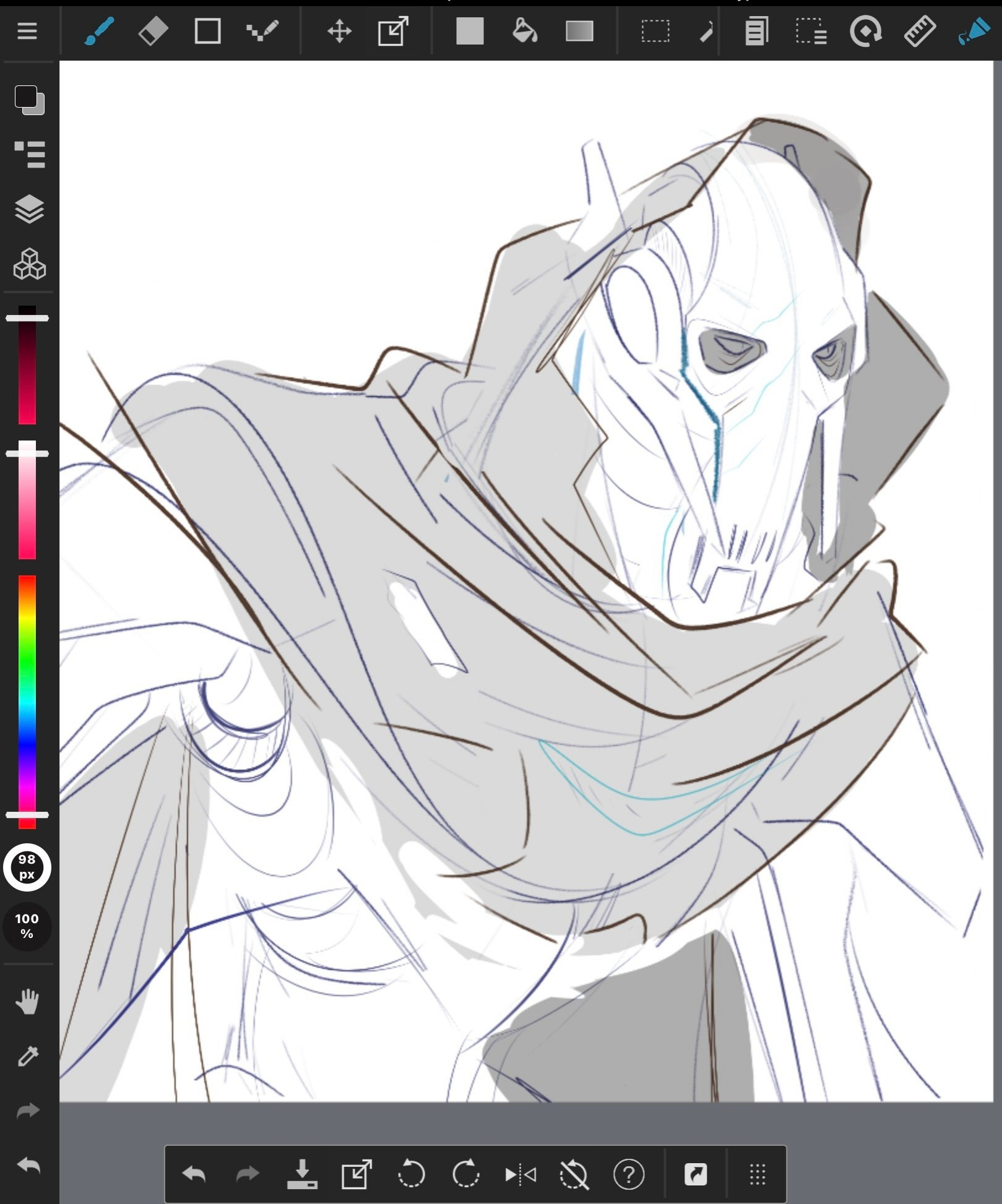The image size is (1002, 1204).
Task: Click redo in the bottom shortcut bar
Action: coord(248,1174)
